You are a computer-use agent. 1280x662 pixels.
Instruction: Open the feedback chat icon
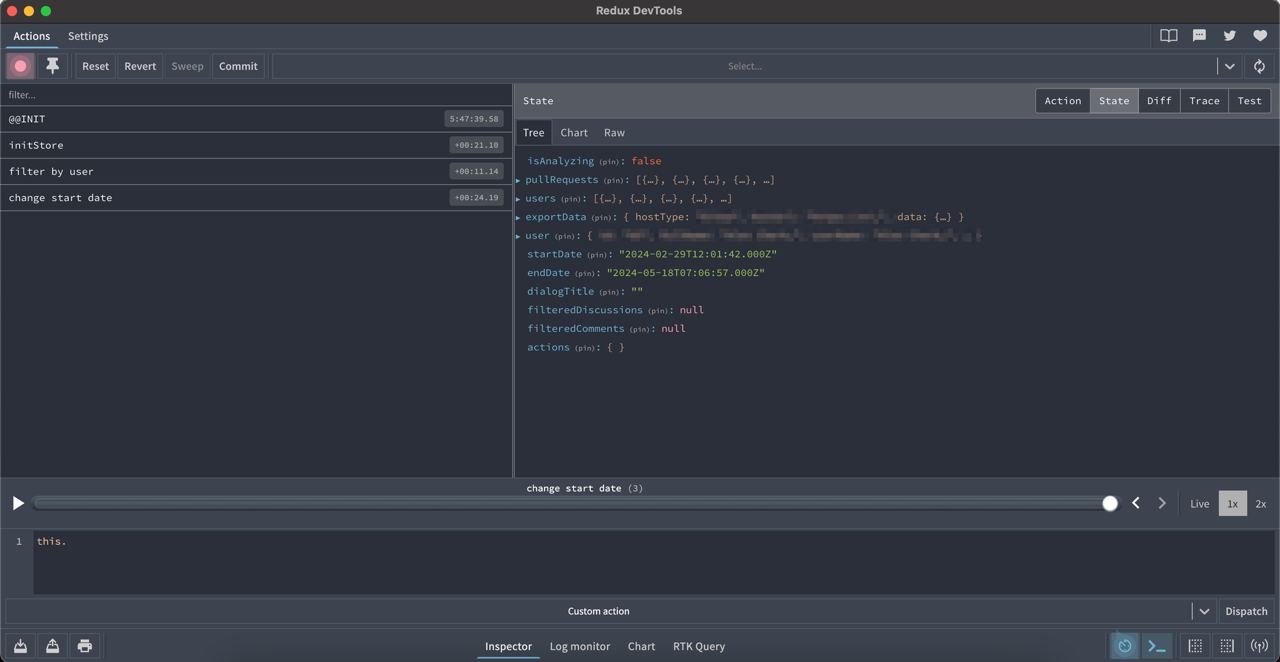(x=1199, y=35)
